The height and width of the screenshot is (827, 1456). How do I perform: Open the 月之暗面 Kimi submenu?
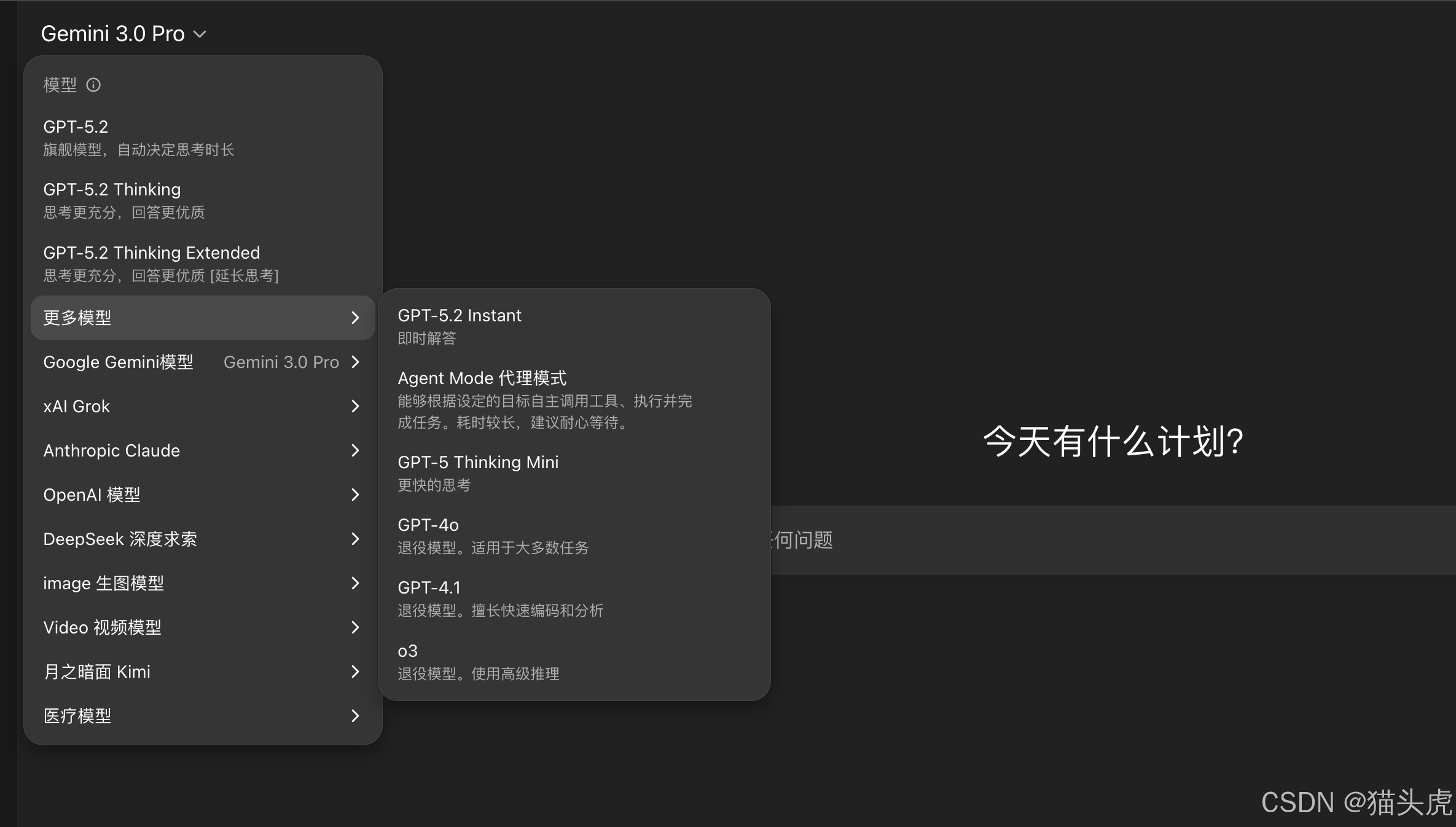(202, 672)
